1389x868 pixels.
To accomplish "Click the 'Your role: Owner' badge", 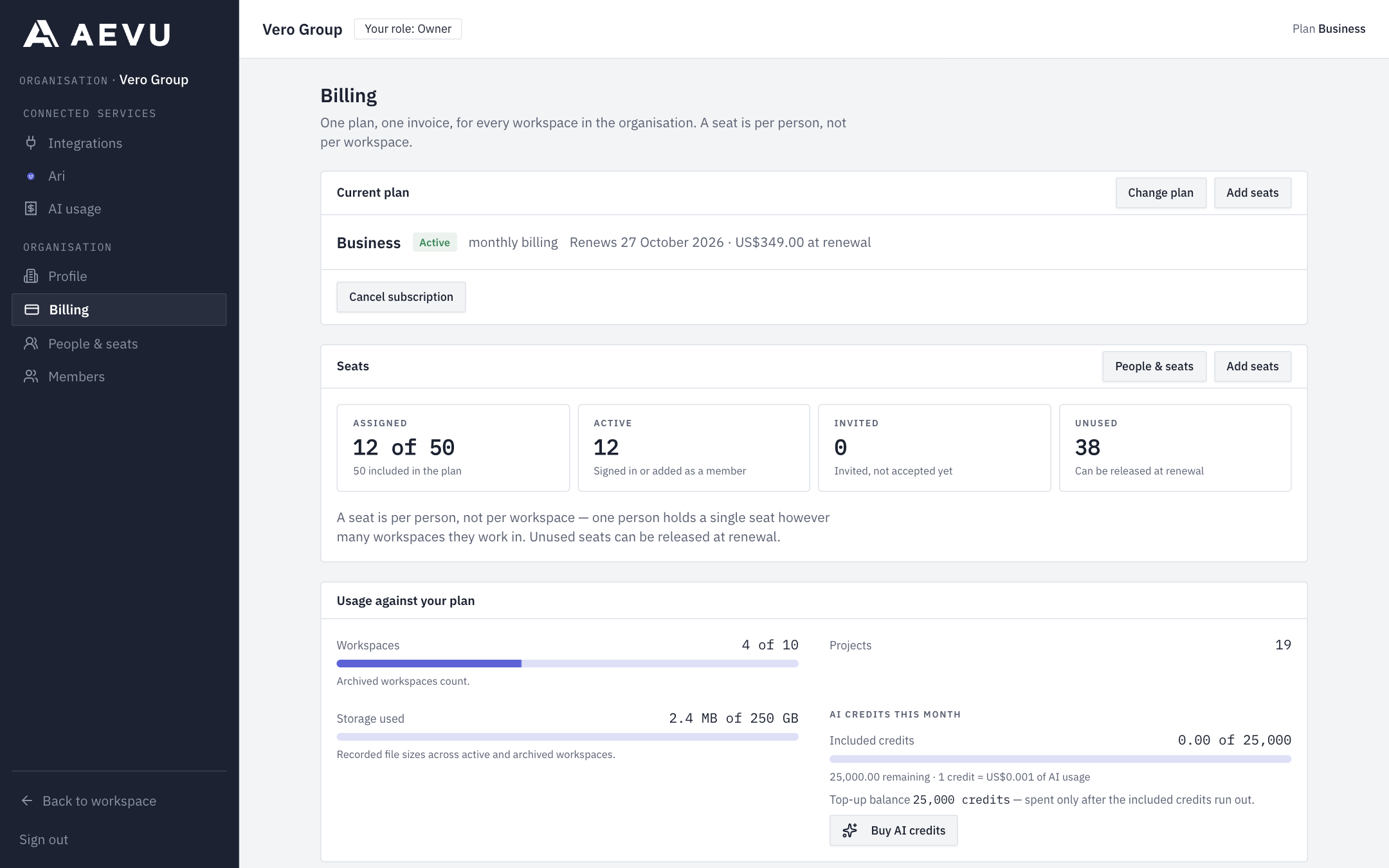I will pos(408,29).
